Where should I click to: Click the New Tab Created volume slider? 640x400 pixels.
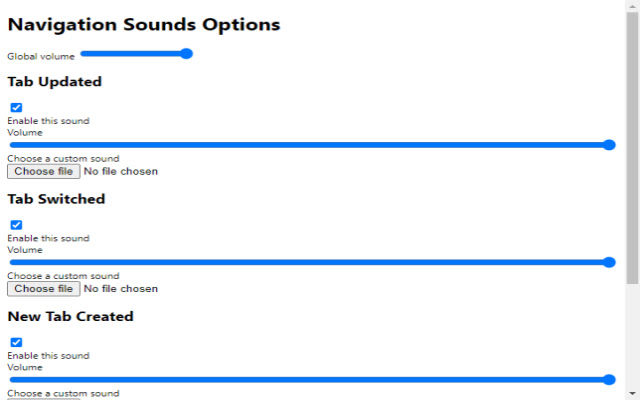[x=311, y=379]
